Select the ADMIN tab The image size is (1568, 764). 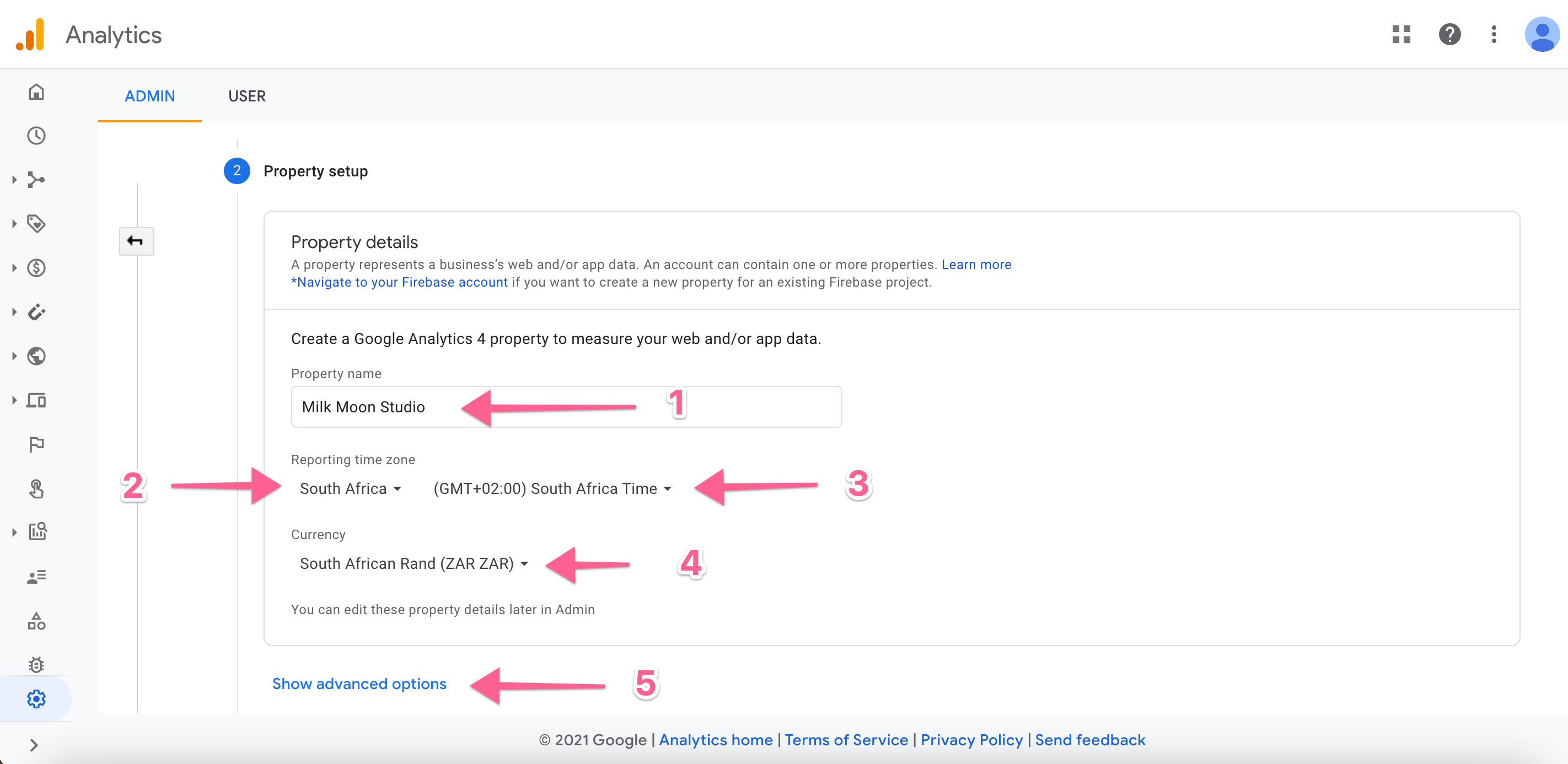point(150,96)
